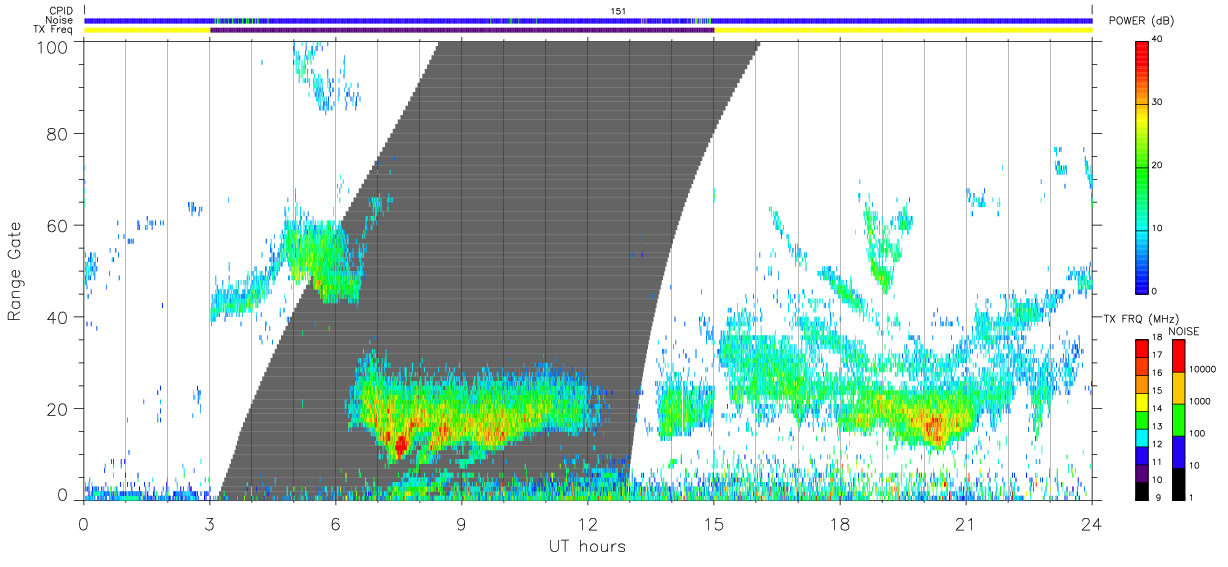
Task: Click the CPID value 151
Action: (618, 11)
